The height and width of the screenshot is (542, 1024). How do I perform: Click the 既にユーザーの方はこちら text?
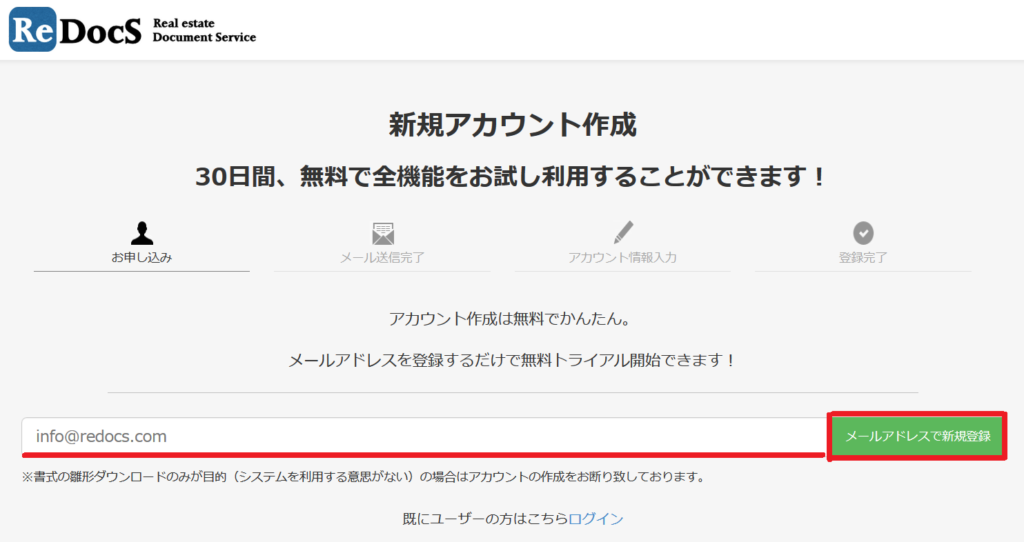[485, 518]
